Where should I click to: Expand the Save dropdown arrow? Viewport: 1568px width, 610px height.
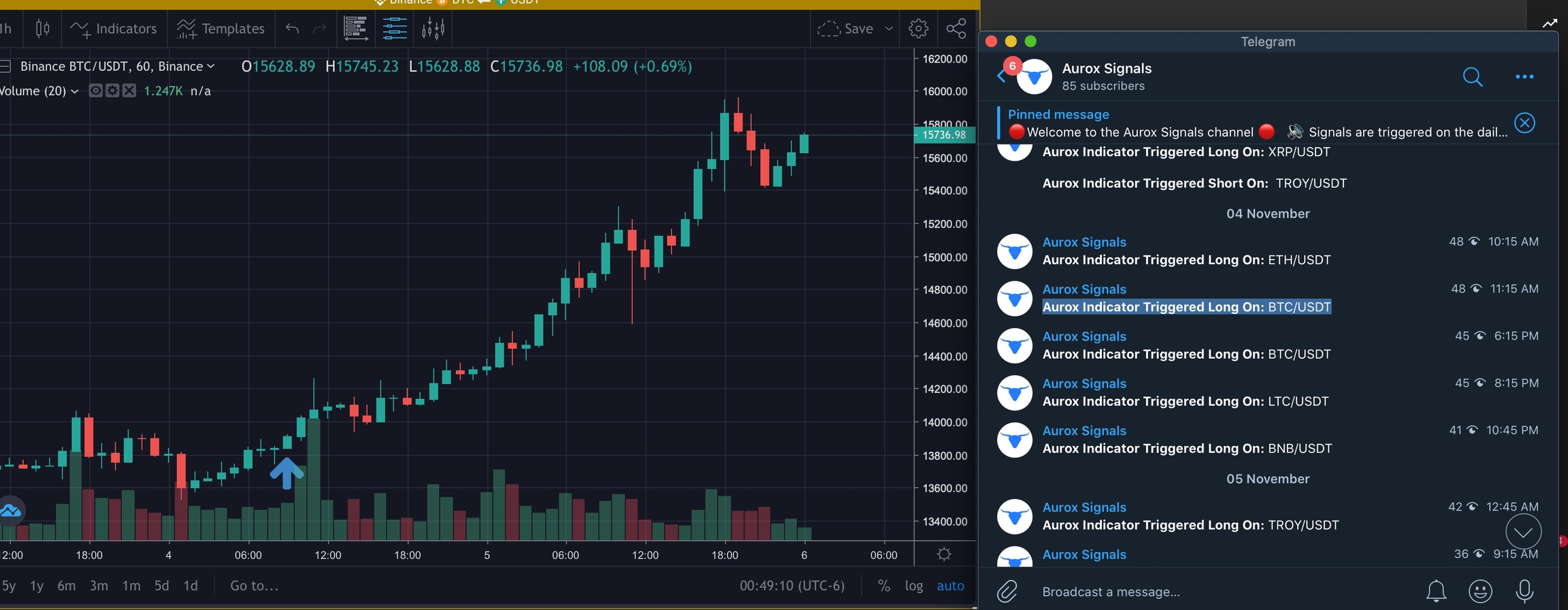point(889,29)
